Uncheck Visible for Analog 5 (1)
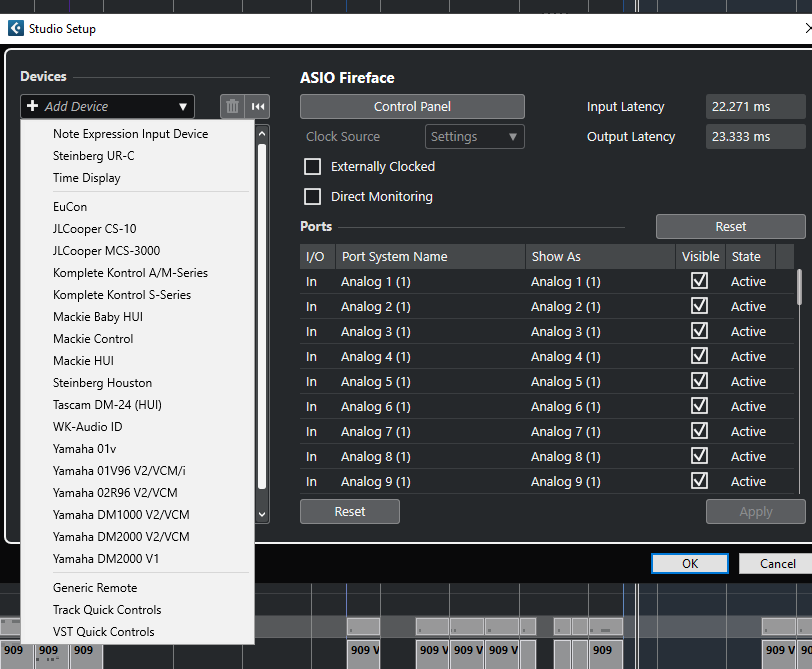 pyautogui.click(x=699, y=381)
